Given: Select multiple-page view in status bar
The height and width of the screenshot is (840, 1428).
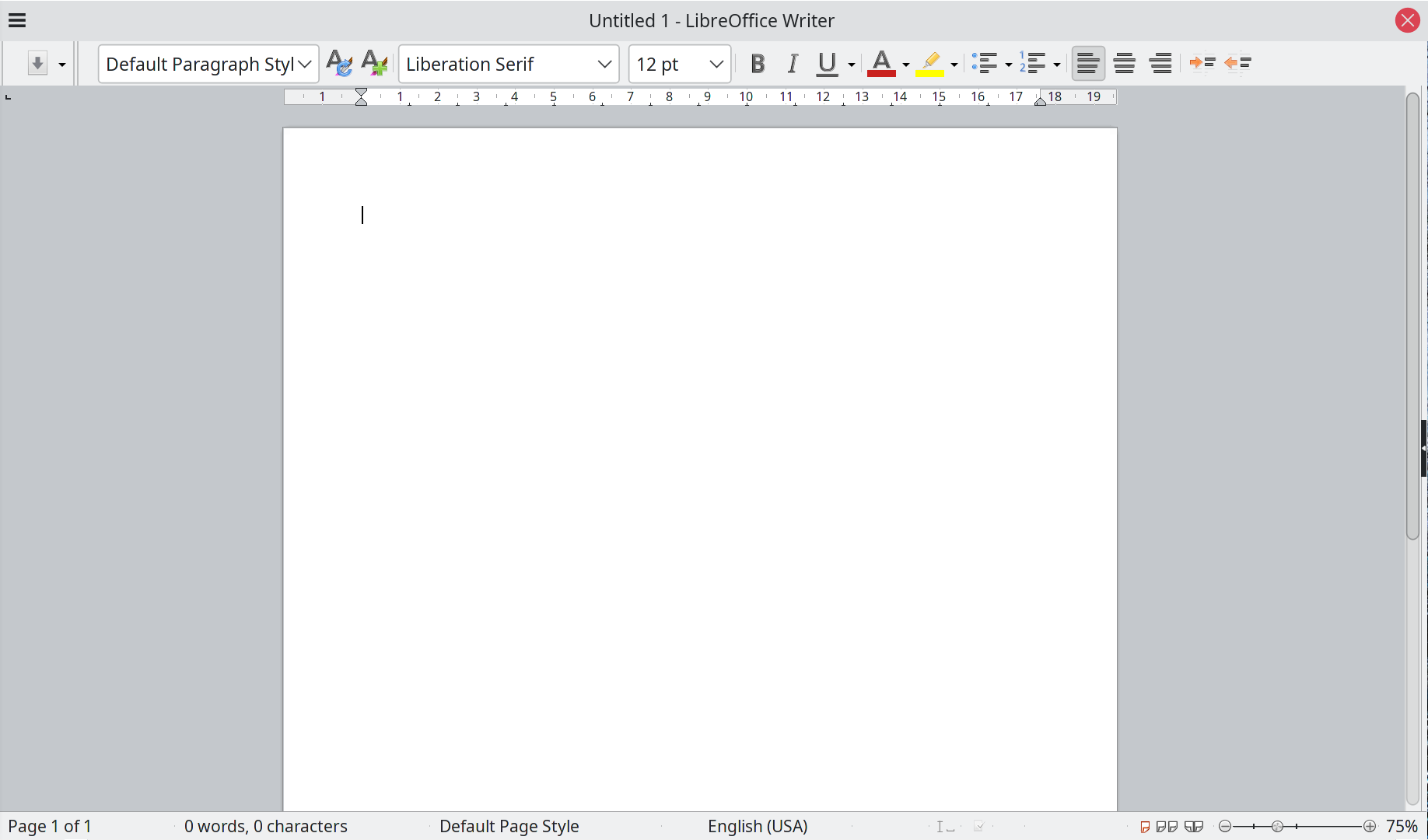Looking at the screenshot, I should 1167,827.
